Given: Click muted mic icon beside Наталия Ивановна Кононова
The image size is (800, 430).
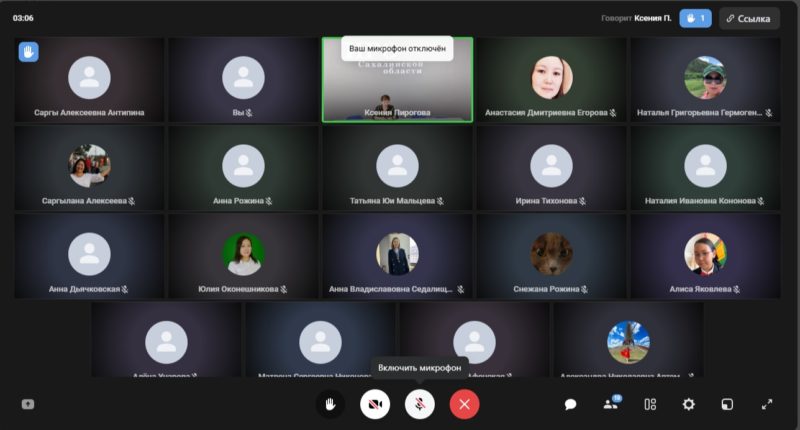Looking at the screenshot, I should coord(761,201).
